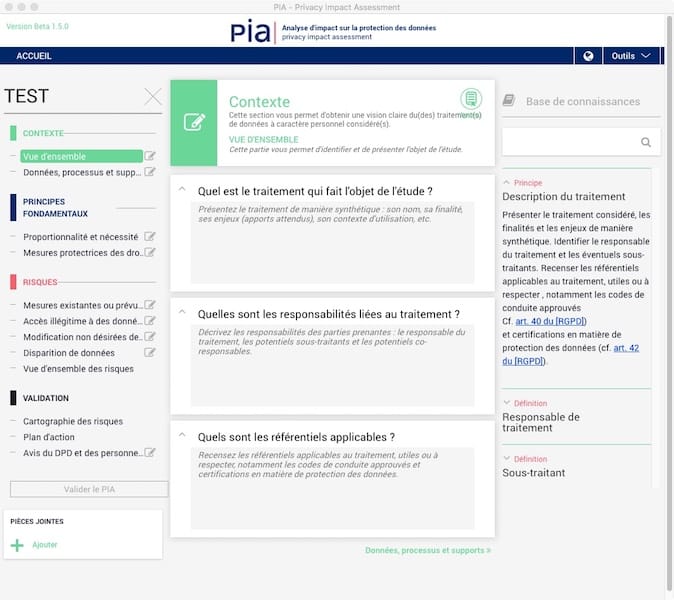This screenshot has height=600, width=674.
Task: Go to ACCUEIL home page
Action: pyautogui.click(x=34, y=56)
